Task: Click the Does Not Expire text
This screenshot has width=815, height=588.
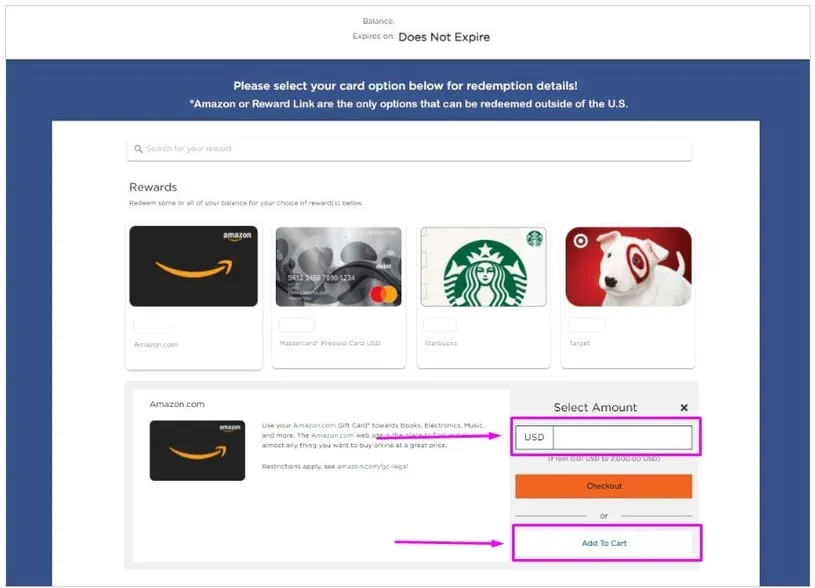Action: 444,37
